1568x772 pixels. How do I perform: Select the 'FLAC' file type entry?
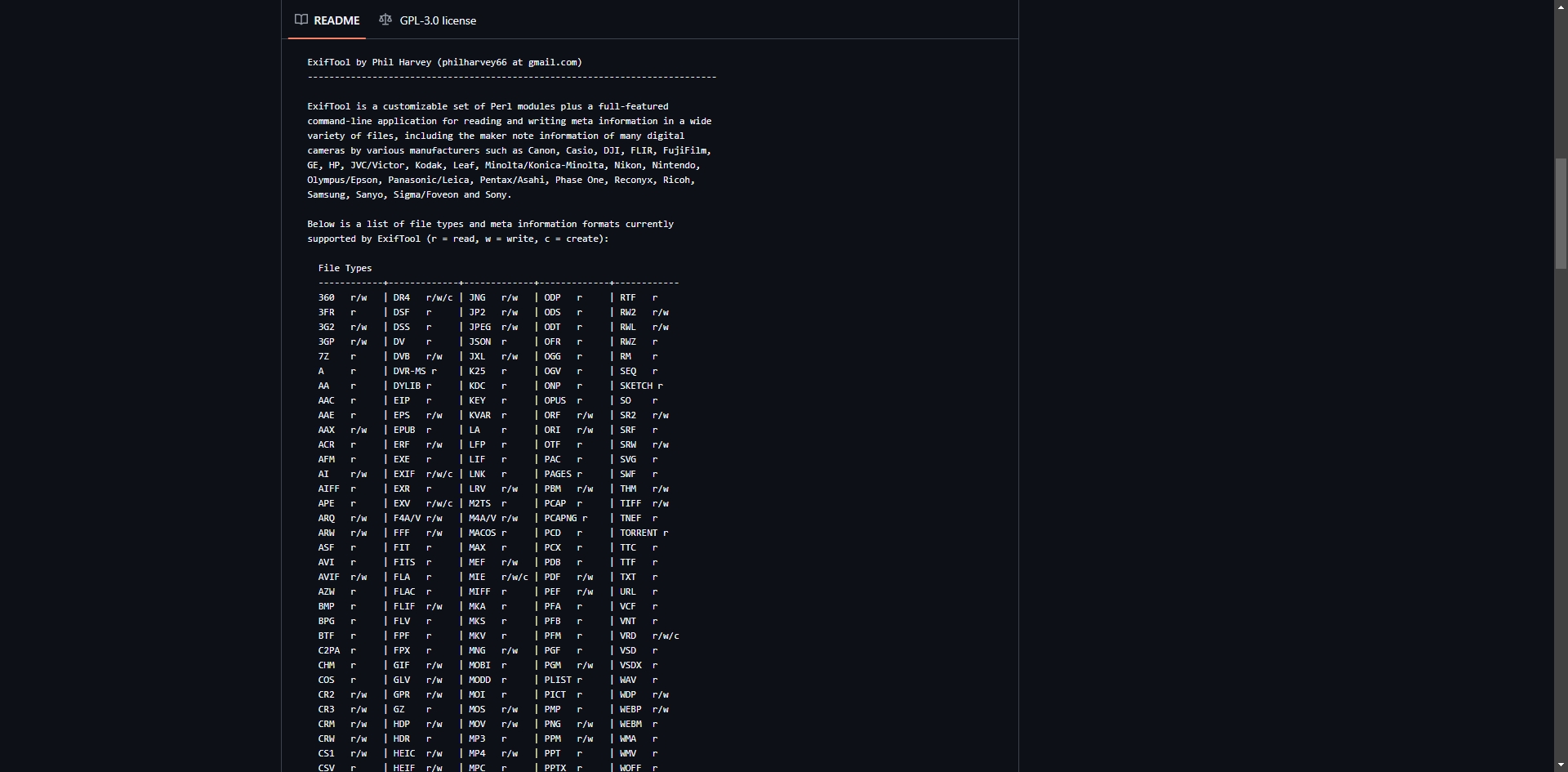tap(403, 591)
